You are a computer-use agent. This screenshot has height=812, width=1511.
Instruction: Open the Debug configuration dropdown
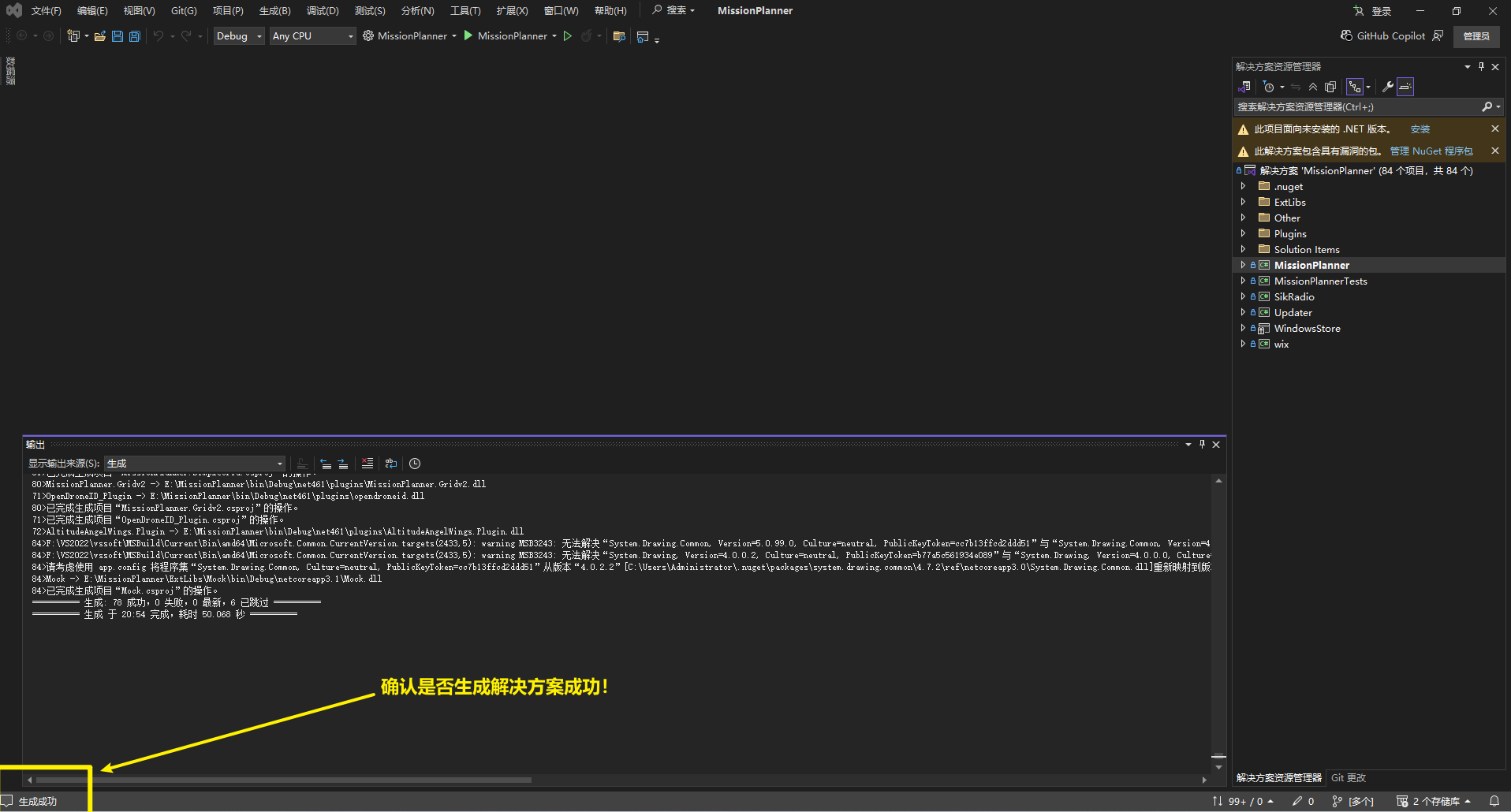[x=239, y=36]
